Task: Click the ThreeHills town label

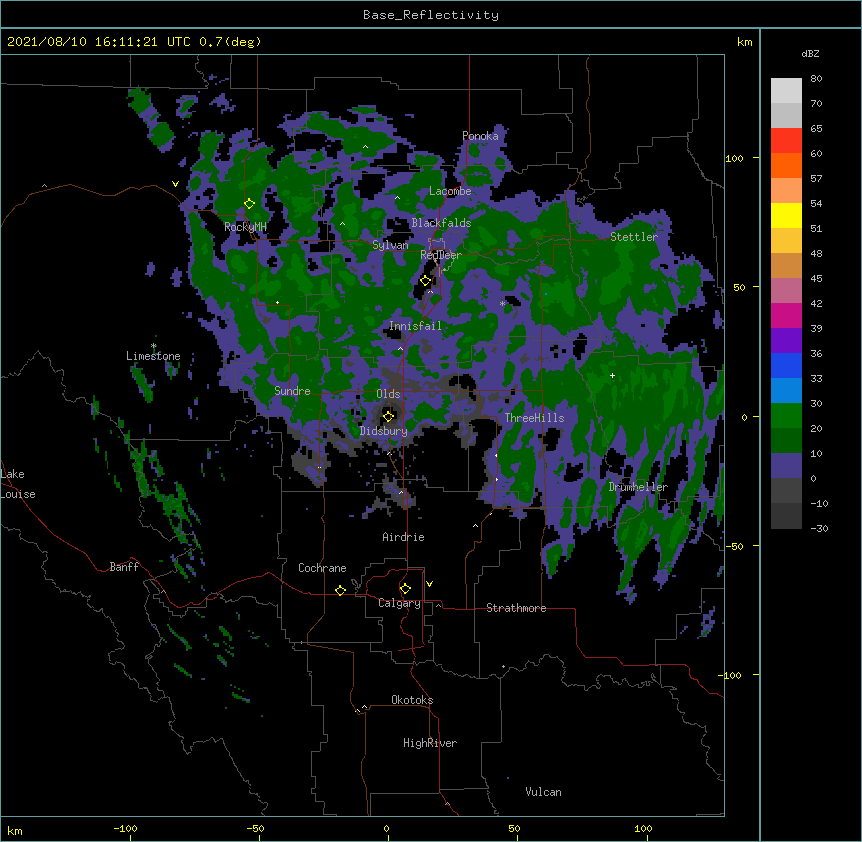Action: pyautogui.click(x=534, y=418)
